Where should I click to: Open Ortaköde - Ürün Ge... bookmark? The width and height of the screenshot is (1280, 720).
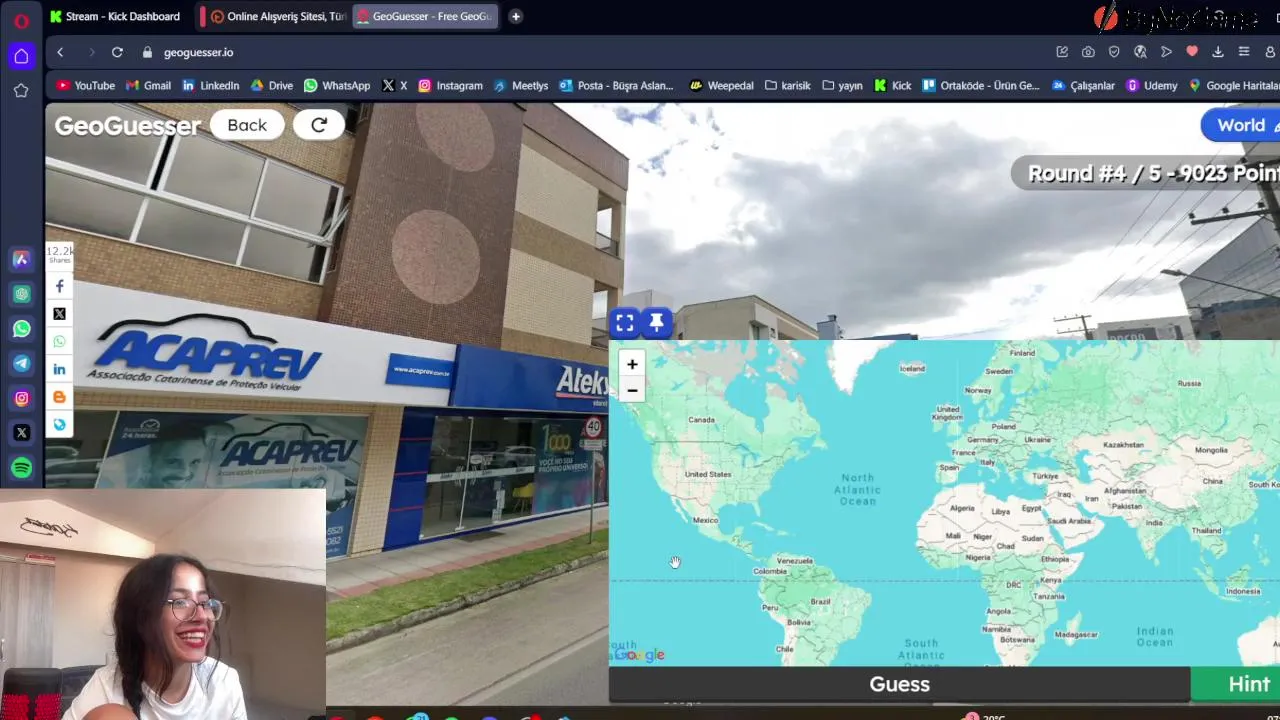coord(981,86)
